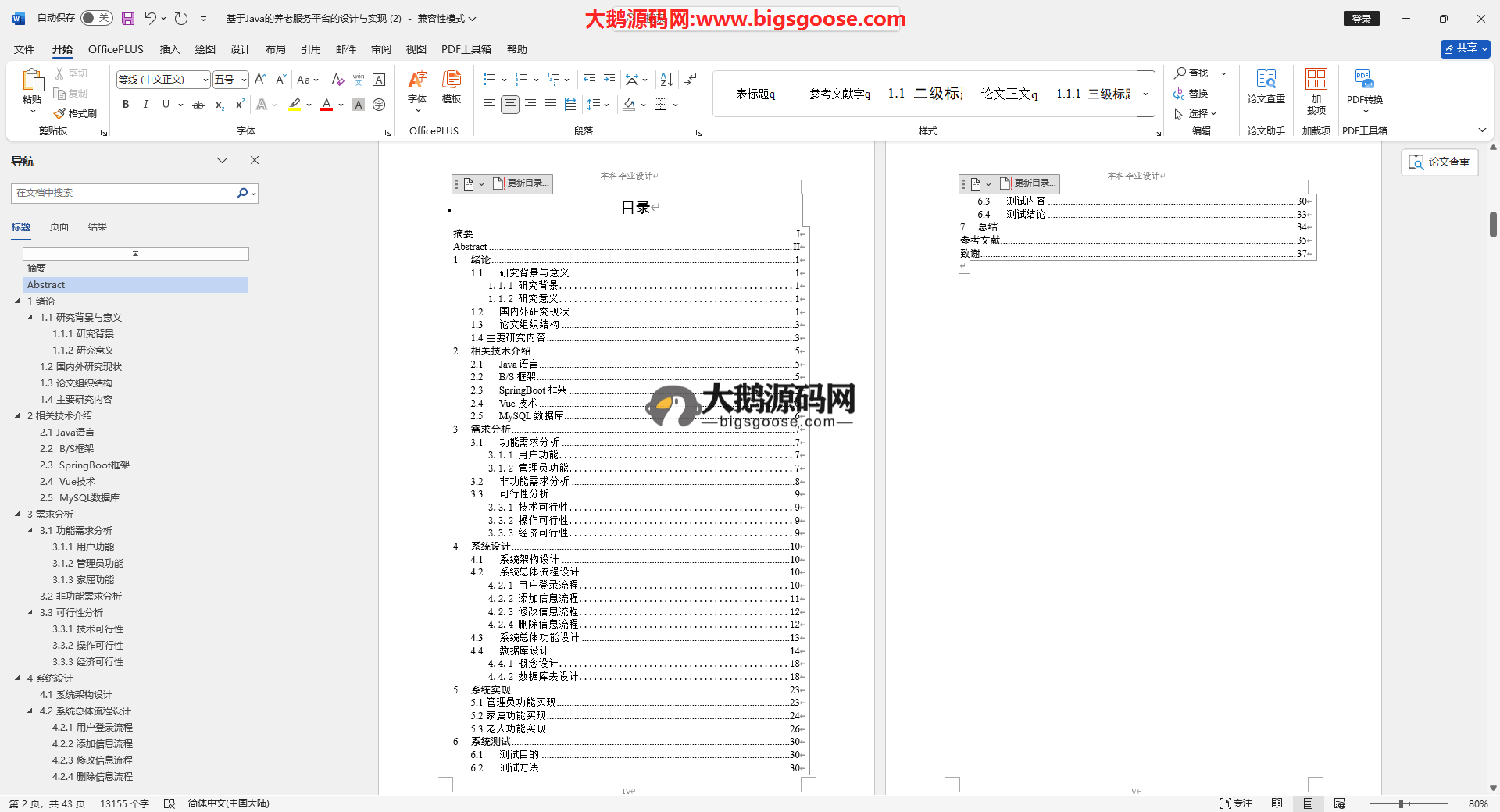Click the Format Painter (格式刷) icon
This screenshot has width=1500, height=812.
pyautogui.click(x=75, y=113)
